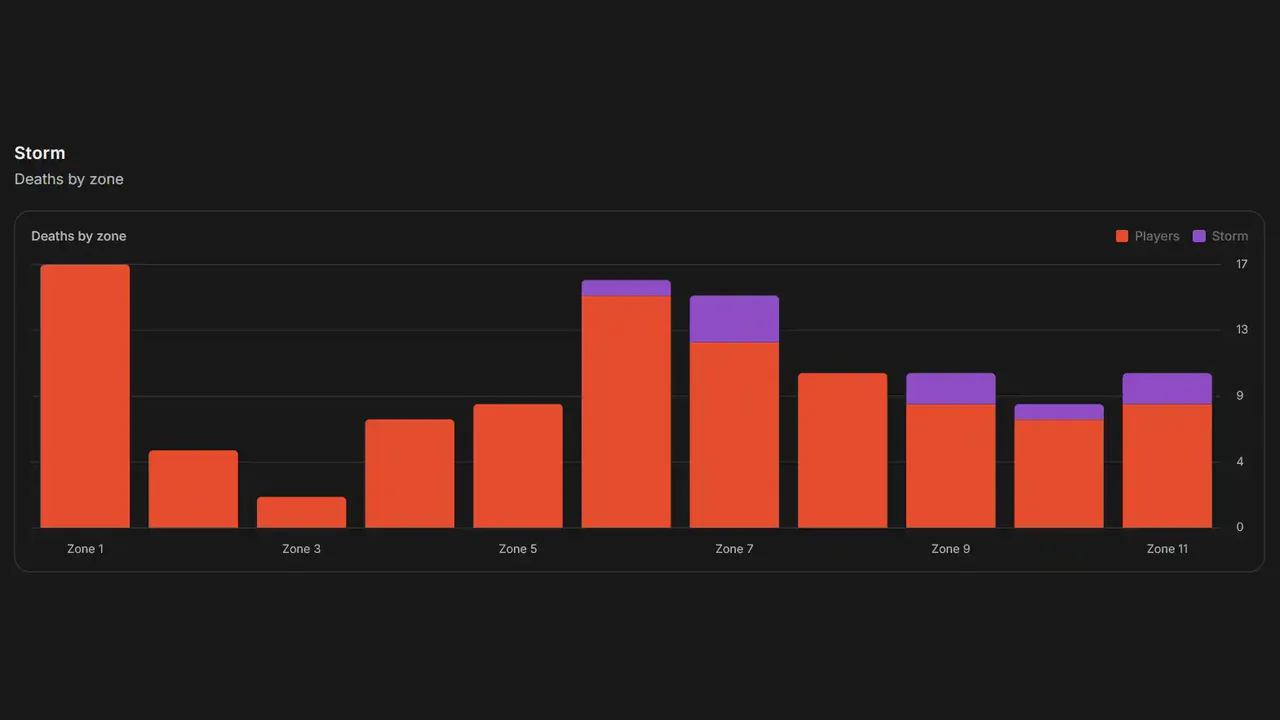Click the 'Zone 9' axis label
1280x720 pixels.
(951, 549)
